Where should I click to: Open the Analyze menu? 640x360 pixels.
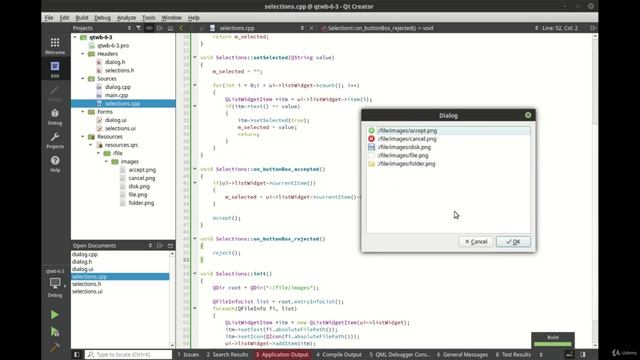126,18
